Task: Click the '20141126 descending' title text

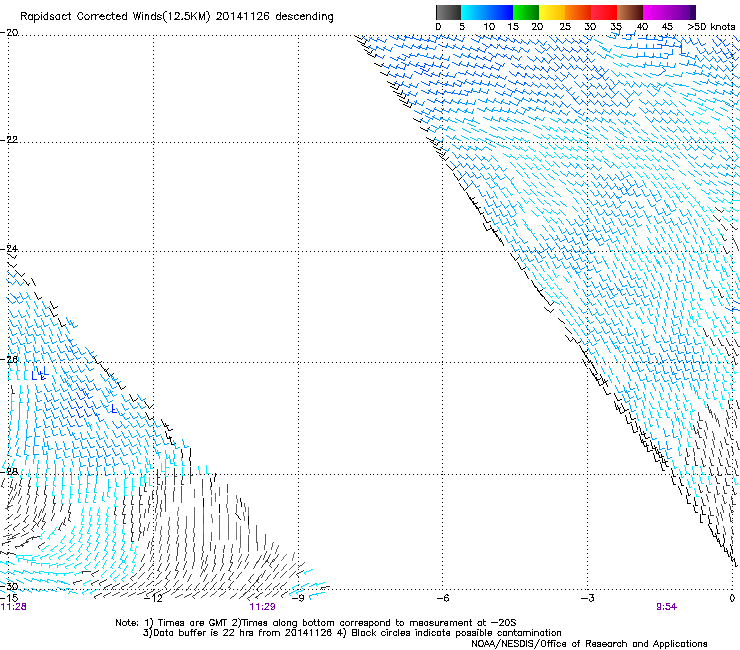Action: (x=275, y=17)
